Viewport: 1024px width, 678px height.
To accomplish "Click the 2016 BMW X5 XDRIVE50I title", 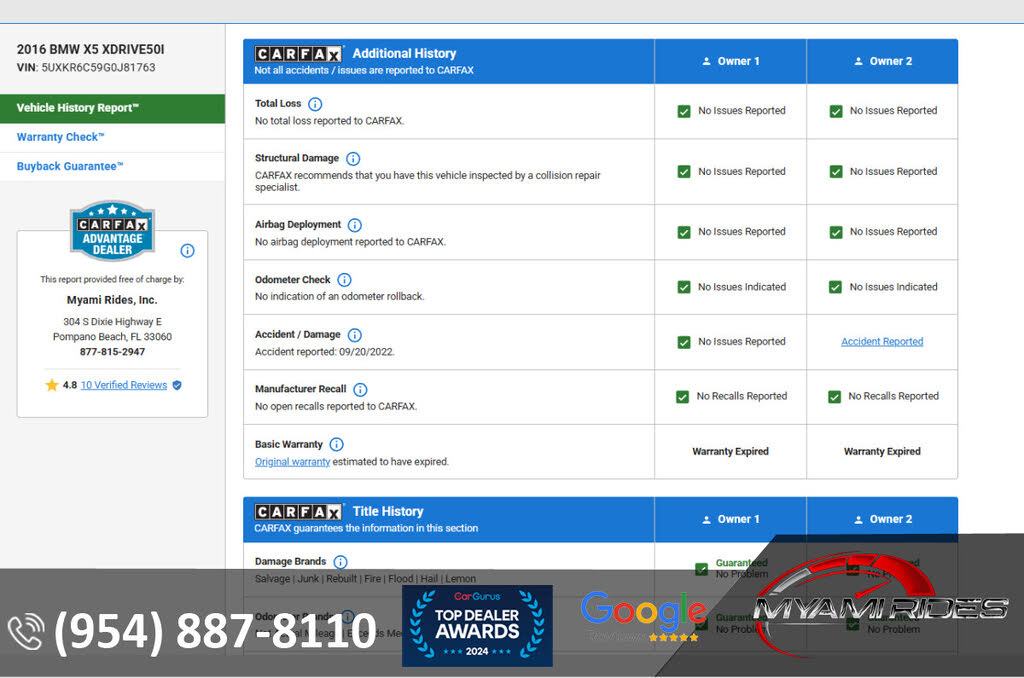I will click(x=91, y=50).
